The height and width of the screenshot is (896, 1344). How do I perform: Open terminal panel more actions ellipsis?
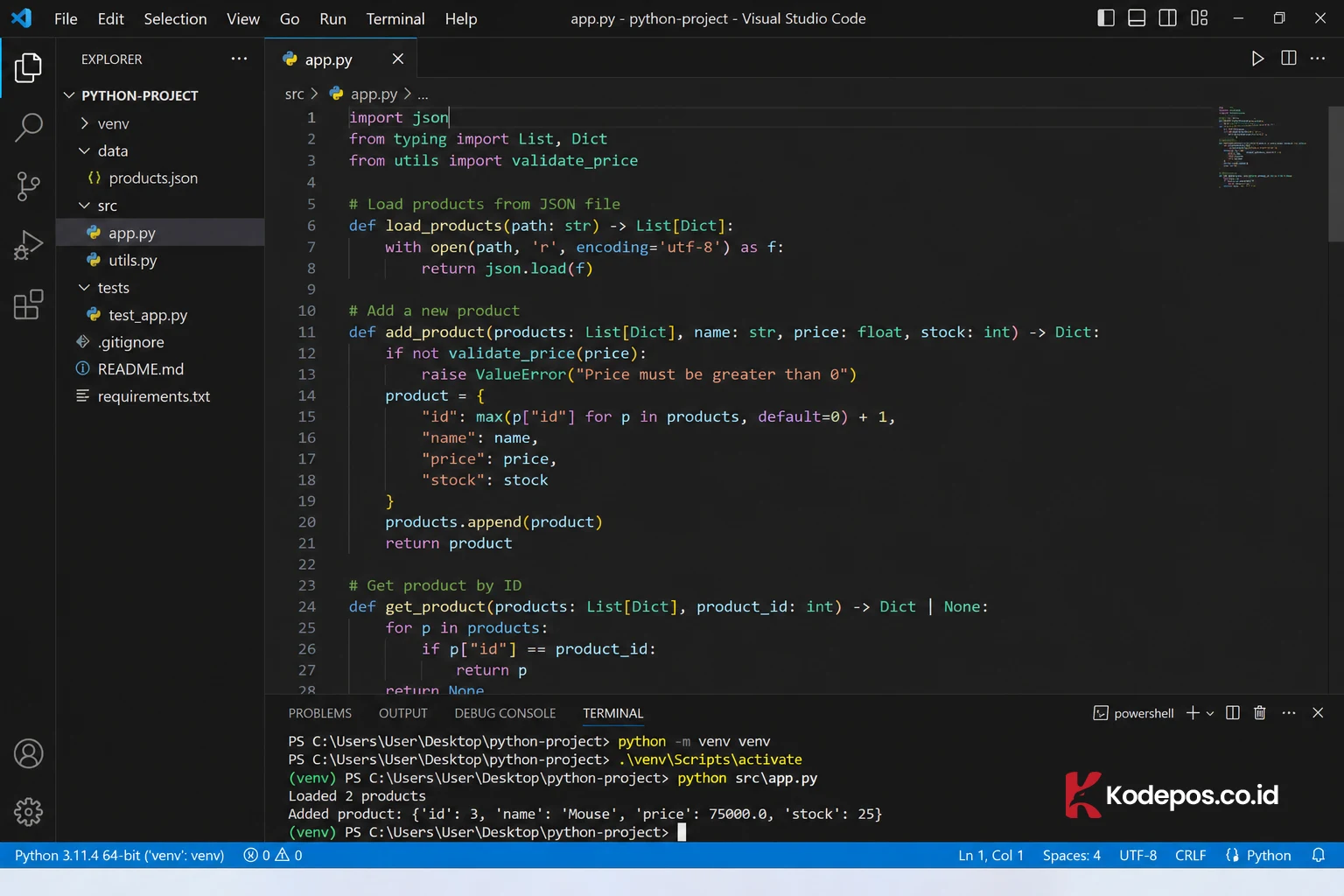[x=1289, y=713]
